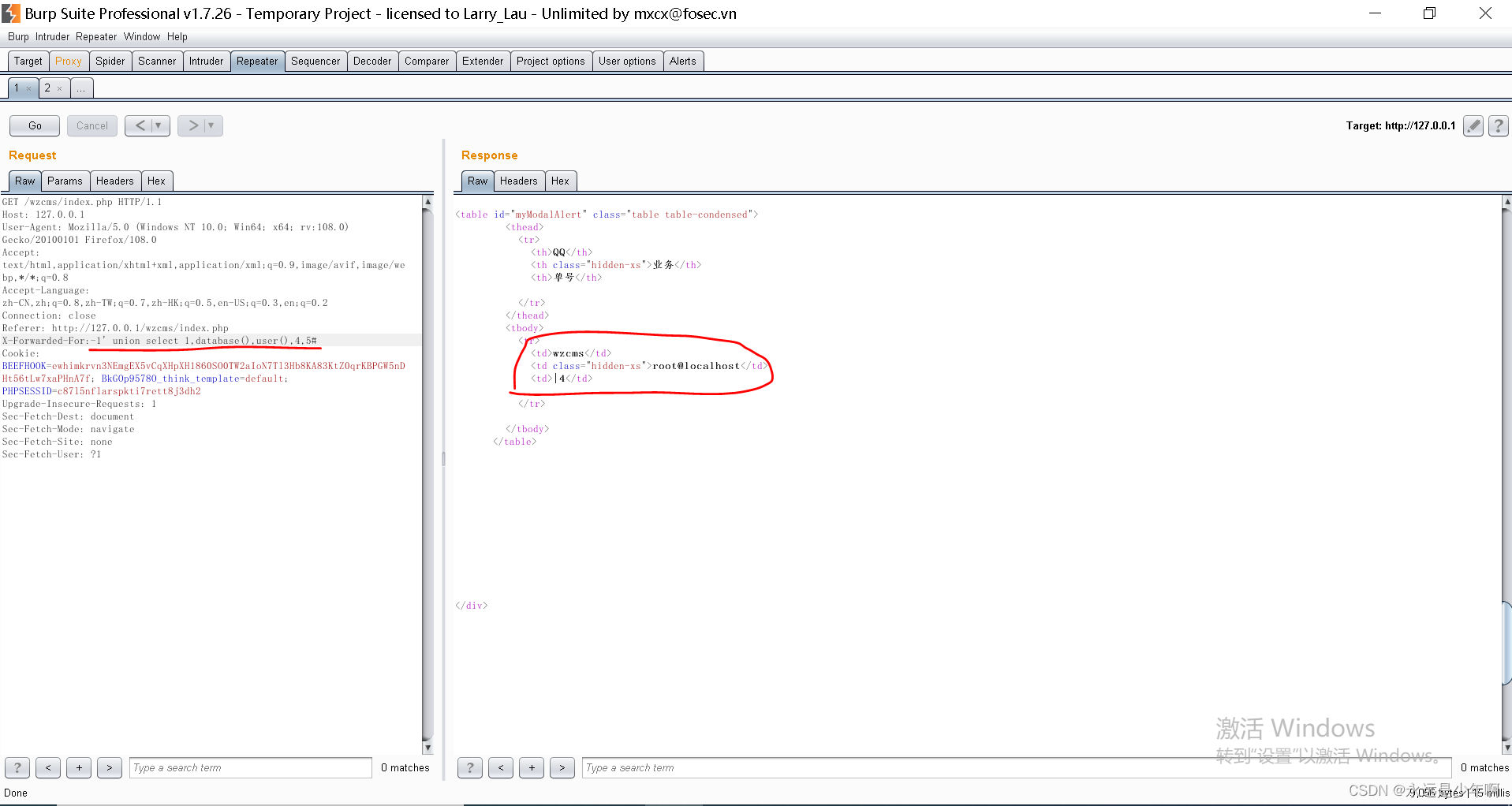Edit target with the pencil icon
Image resolution: width=1512 pixels, height=806 pixels.
[1473, 125]
